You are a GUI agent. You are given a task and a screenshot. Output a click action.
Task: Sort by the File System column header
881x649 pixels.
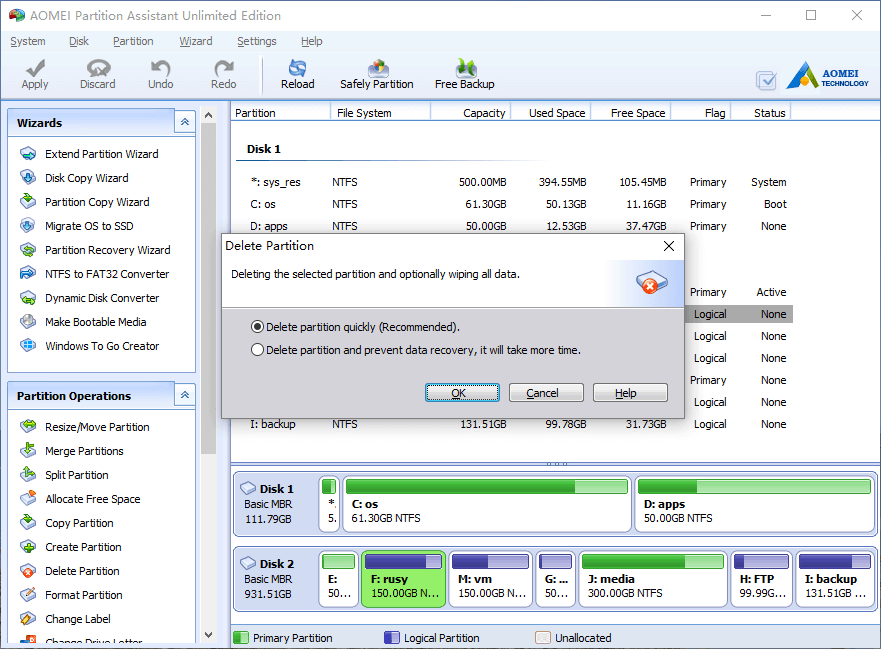[380, 113]
